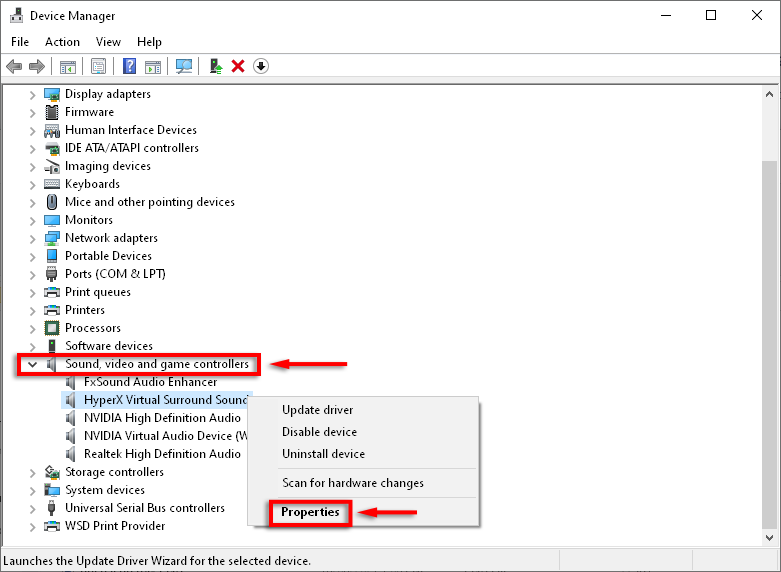This screenshot has height=572, width=781.
Task: Select HyperX Virtual Surround Sound device
Action: (165, 400)
